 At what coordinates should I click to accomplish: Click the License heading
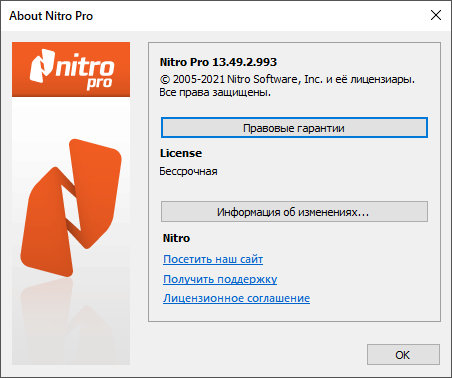181,153
